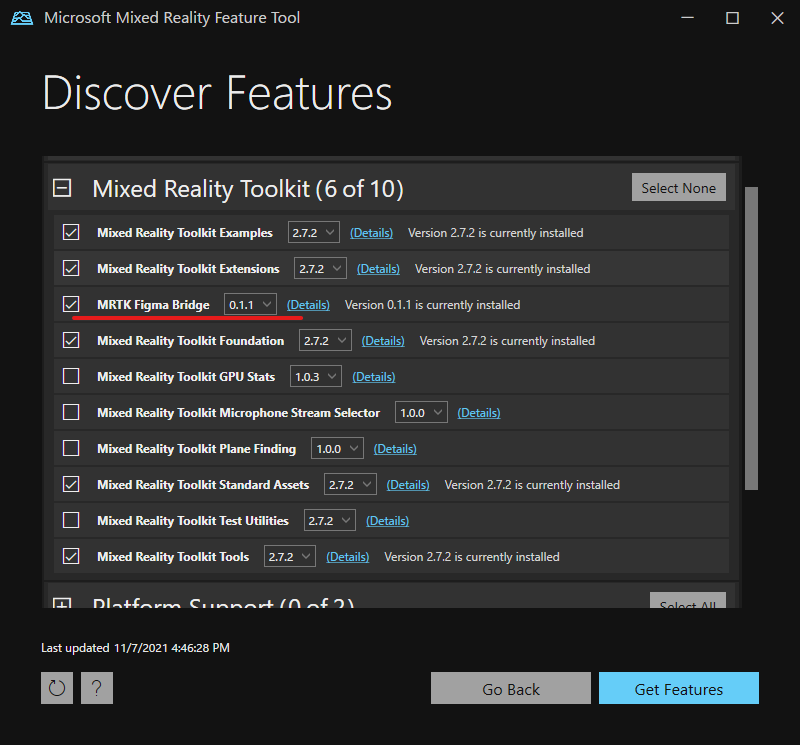Open Details link for Test Utilities
This screenshot has height=745, width=800.
pos(388,520)
